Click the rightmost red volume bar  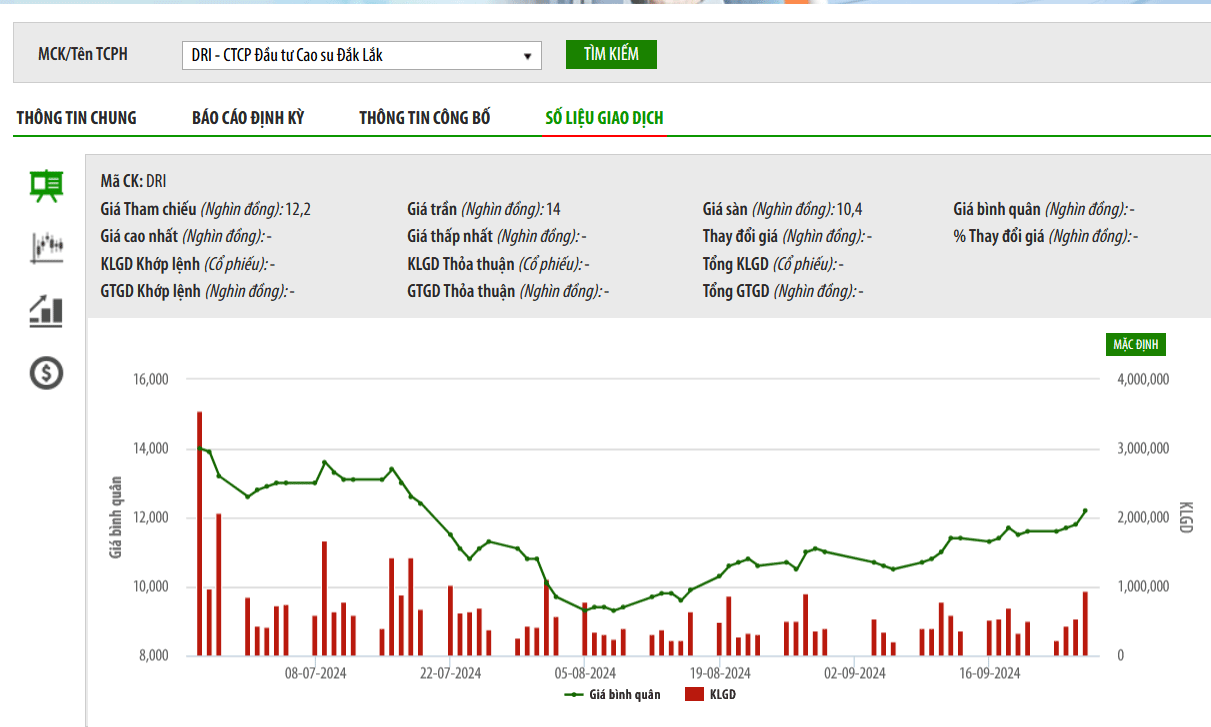tap(1085, 623)
